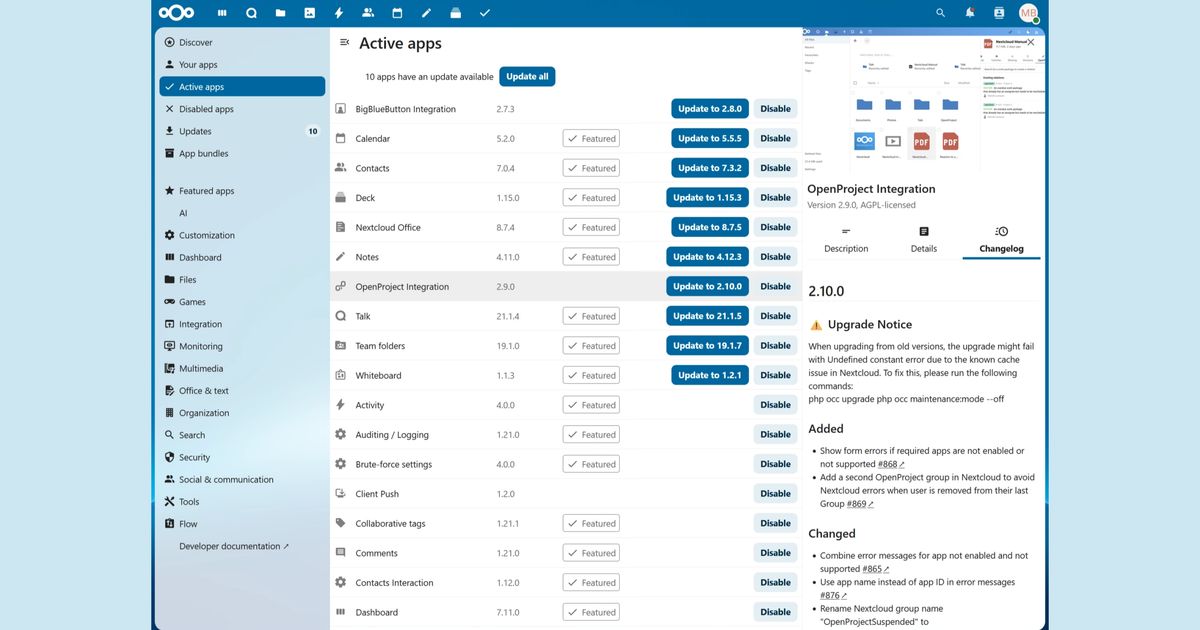Open Social & communication category

pos(242,479)
